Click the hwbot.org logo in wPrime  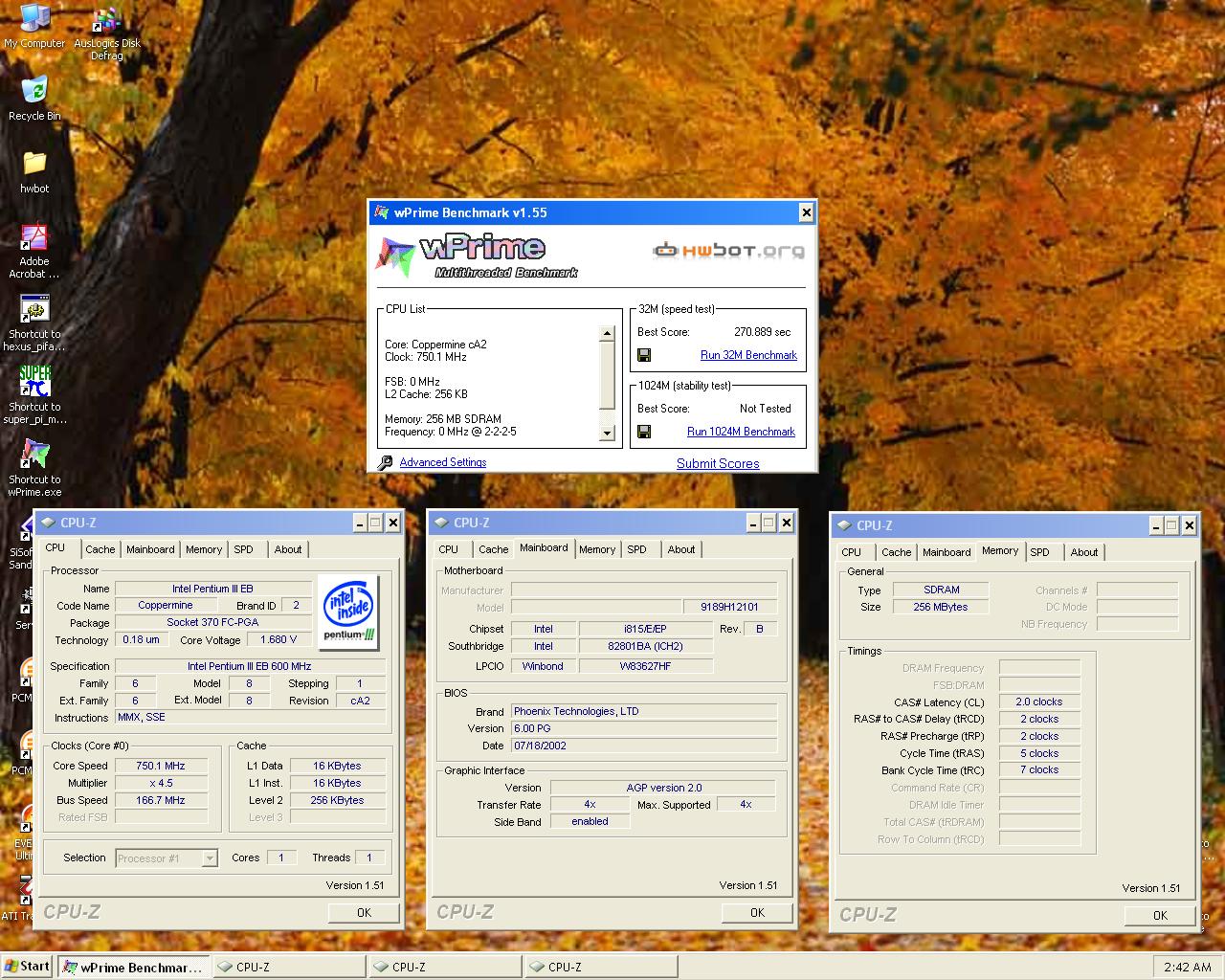pyautogui.click(x=728, y=251)
